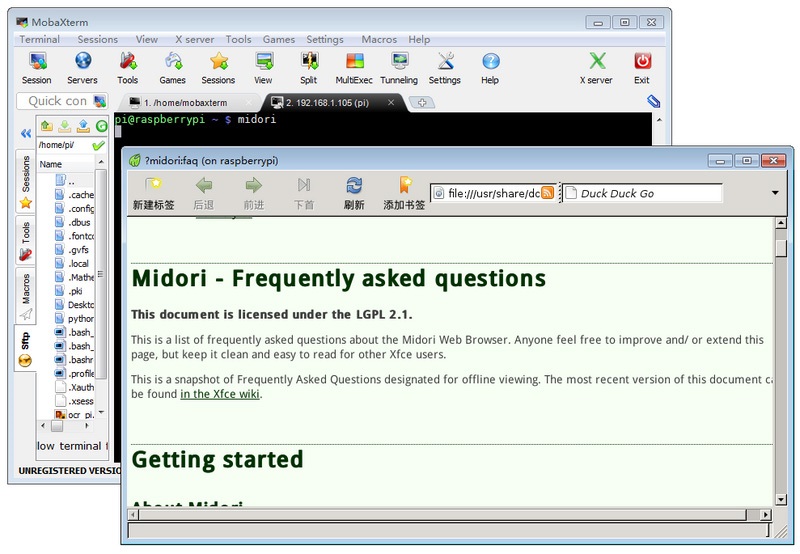Image resolution: width=800 pixels, height=554 pixels.
Task: Open the Macros vertical side tab
Action: click(x=26, y=296)
